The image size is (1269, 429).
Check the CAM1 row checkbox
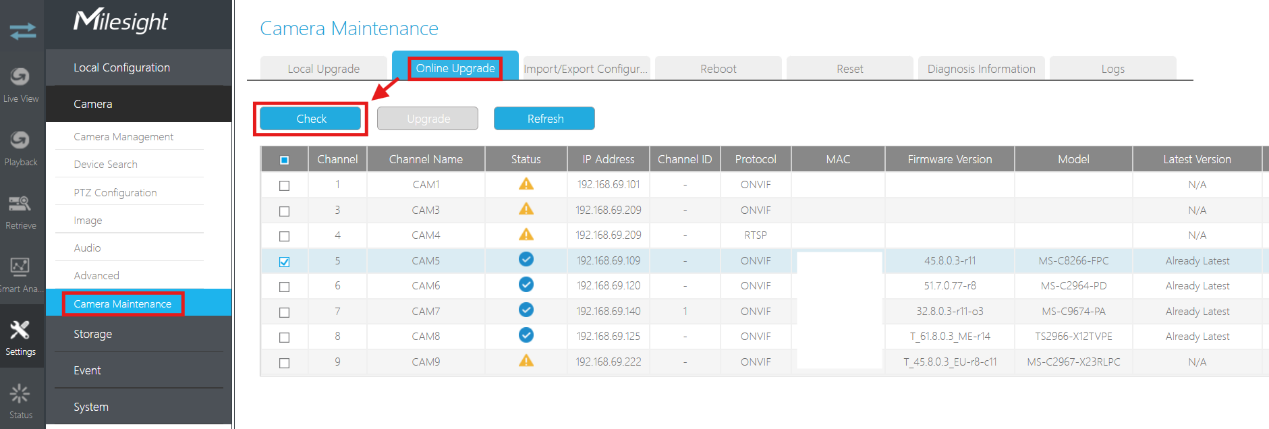[x=285, y=186]
